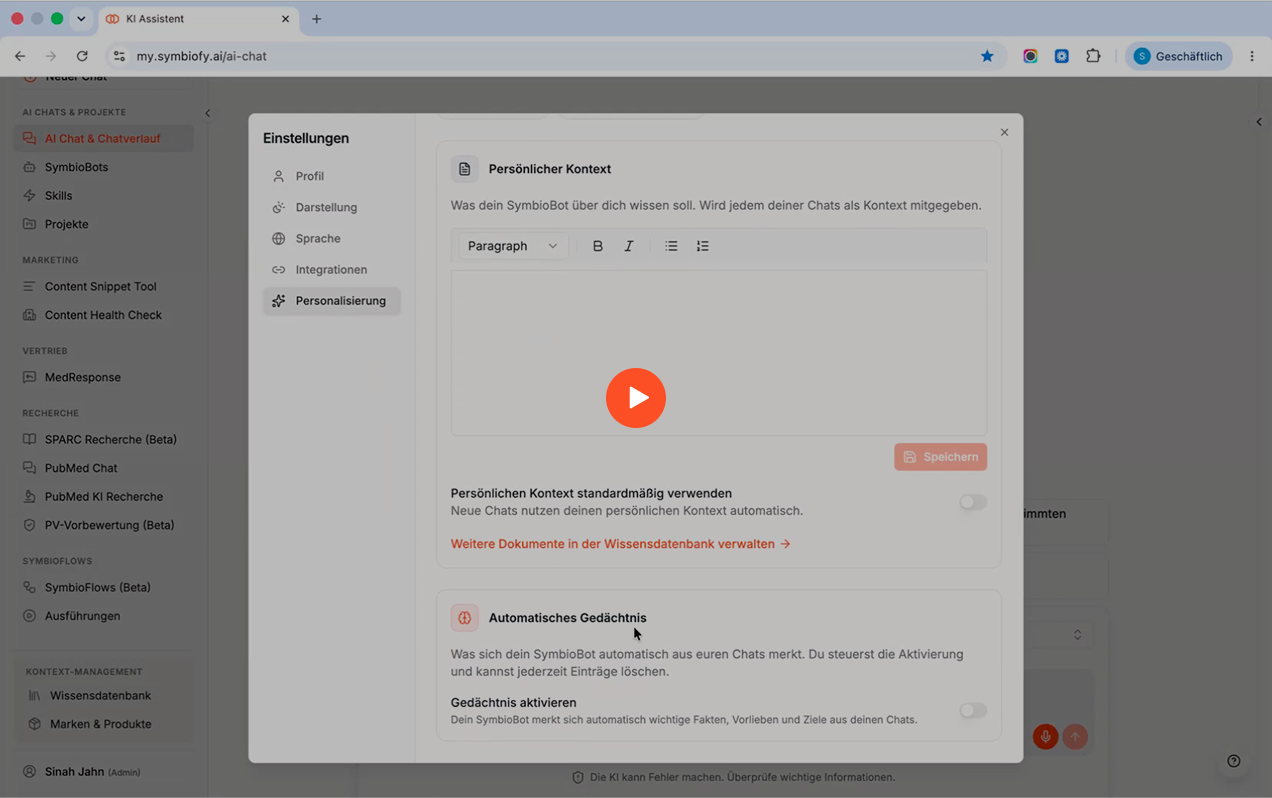Open the help question mark button

pyautogui.click(x=1234, y=761)
